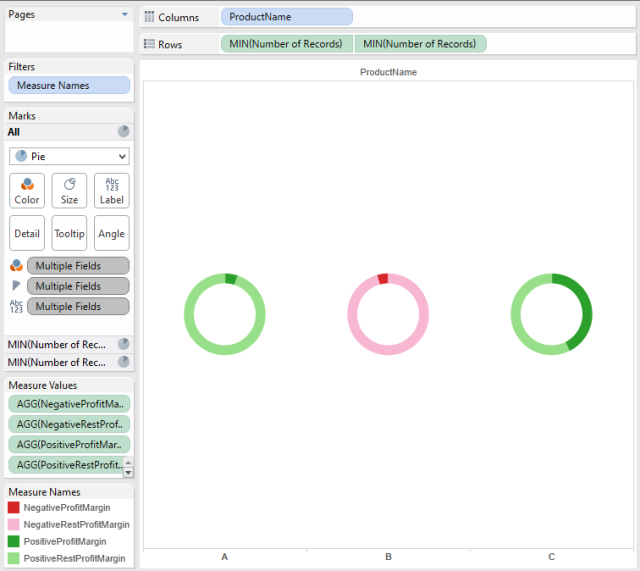Click Measure Values scroll down arrow
This screenshot has height=571, width=640.
128,472
